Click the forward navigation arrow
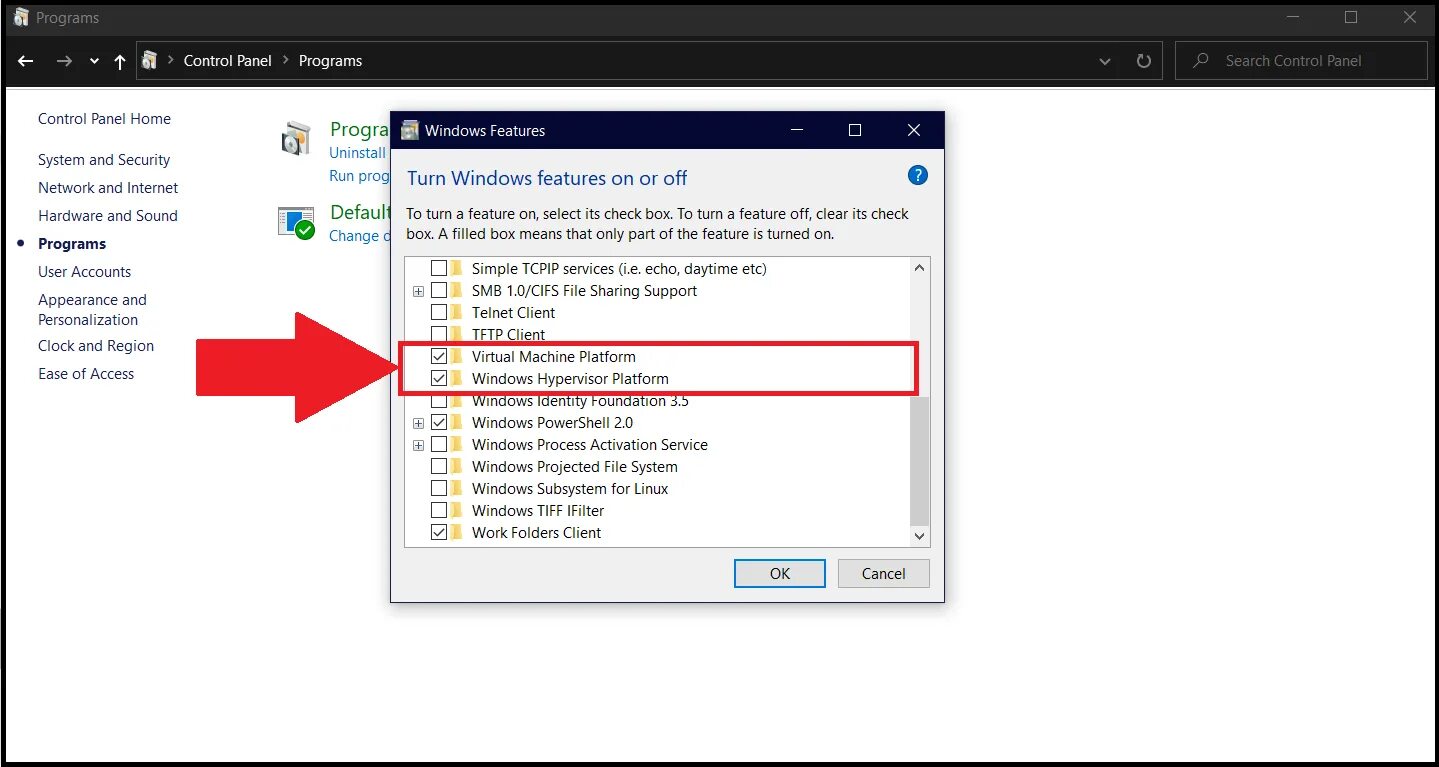Viewport: 1439px width, 767px height. [64, 61]
